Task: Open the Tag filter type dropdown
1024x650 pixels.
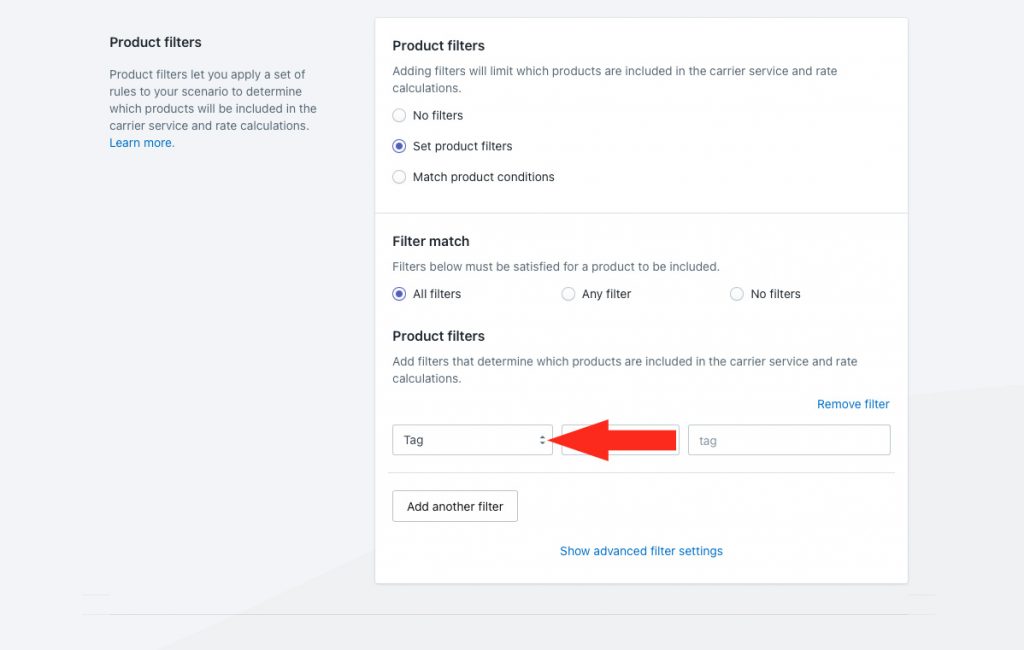Action: (x=472, y=440)
